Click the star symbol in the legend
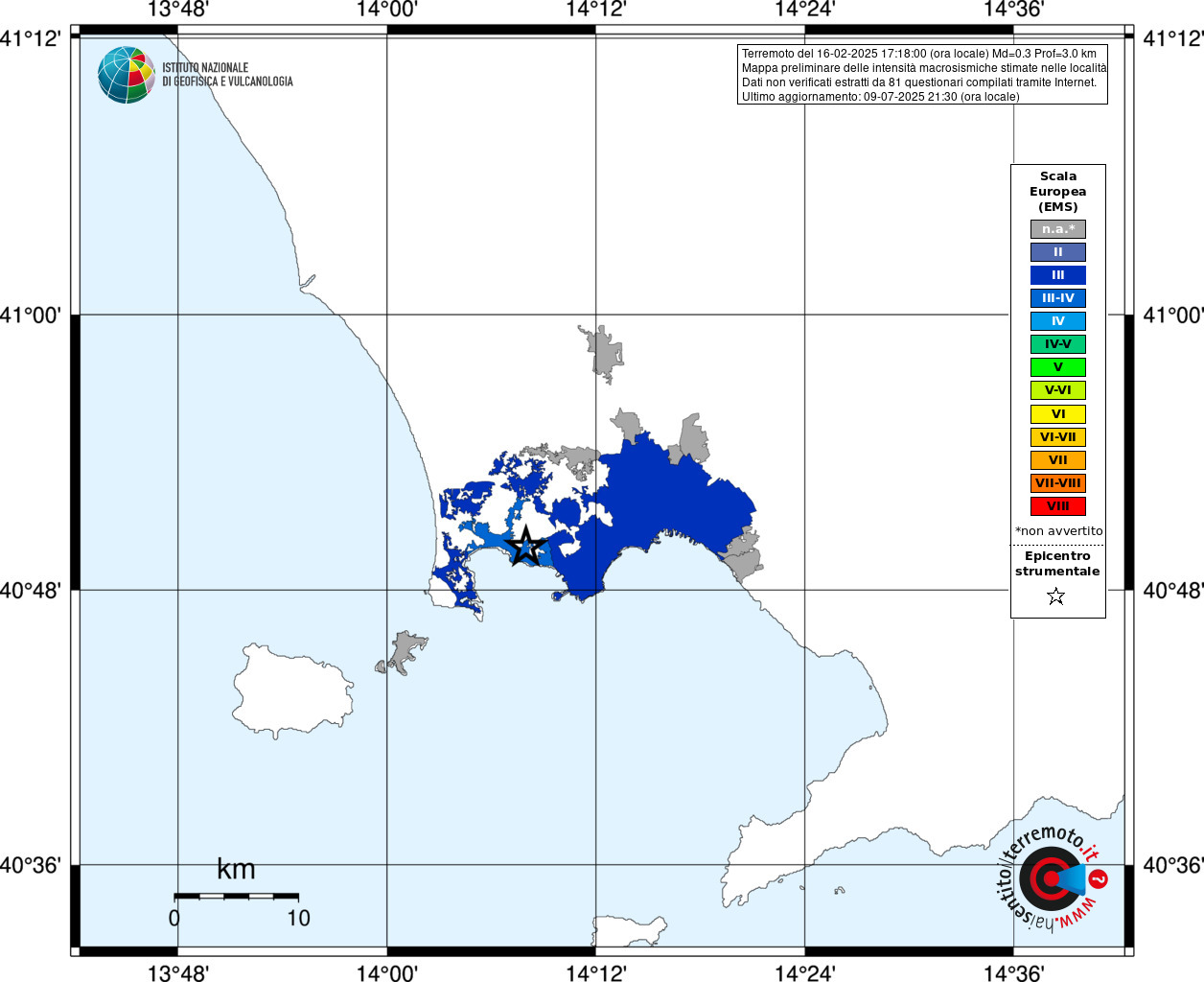The width and height of the screenshot is (1204, 982). [1056, 596]
